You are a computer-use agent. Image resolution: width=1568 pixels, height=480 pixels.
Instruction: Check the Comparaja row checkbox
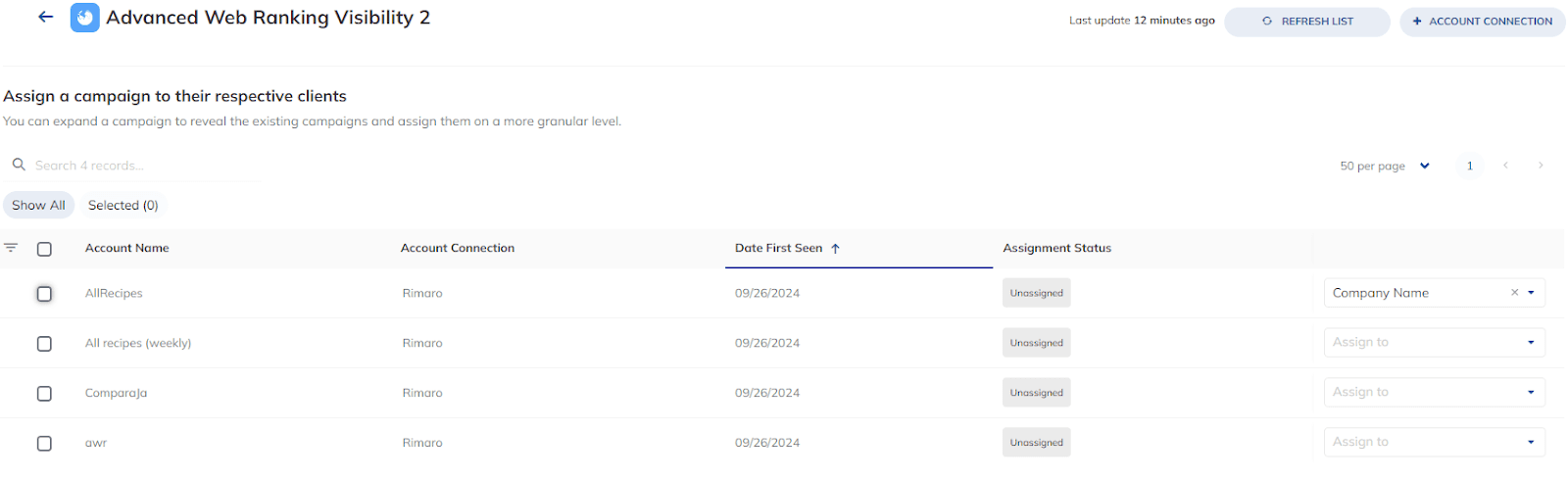44,394
